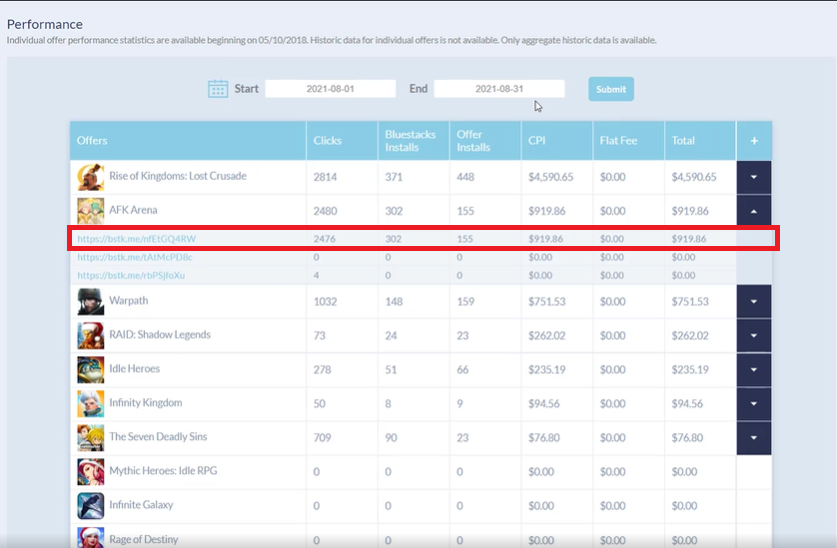Image resolution: width=837 pixels, height=548 pixels.
Task: Click the Offer Installs column header
Action: pyautogui.click(x=485, y=141)
